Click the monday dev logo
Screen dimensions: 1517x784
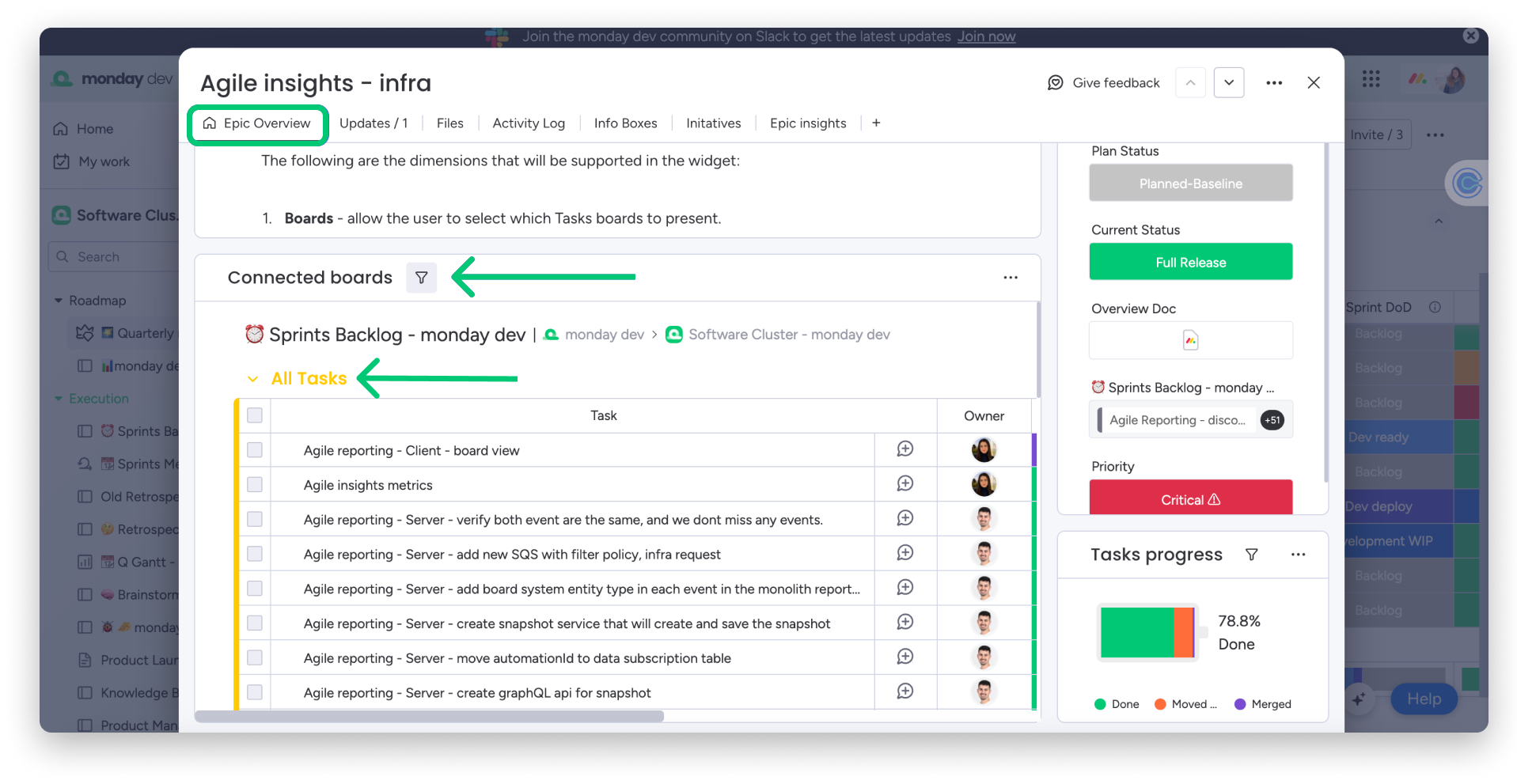(x=112, y=78)
